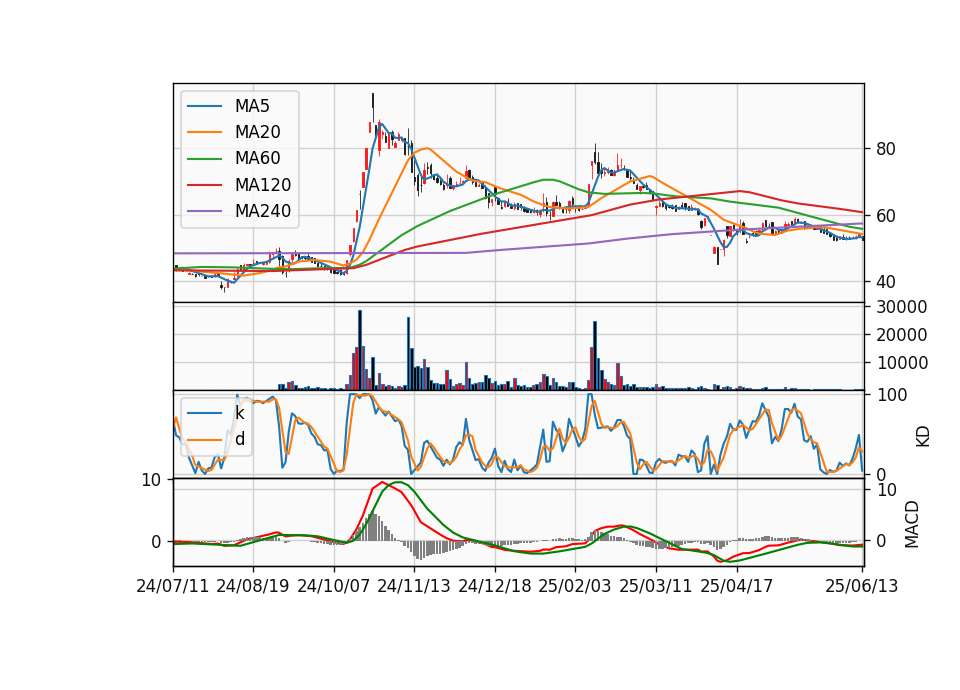This screenshot has height=690, width=960.
Task: Click the MACD axis title
Action: [912, 524]
